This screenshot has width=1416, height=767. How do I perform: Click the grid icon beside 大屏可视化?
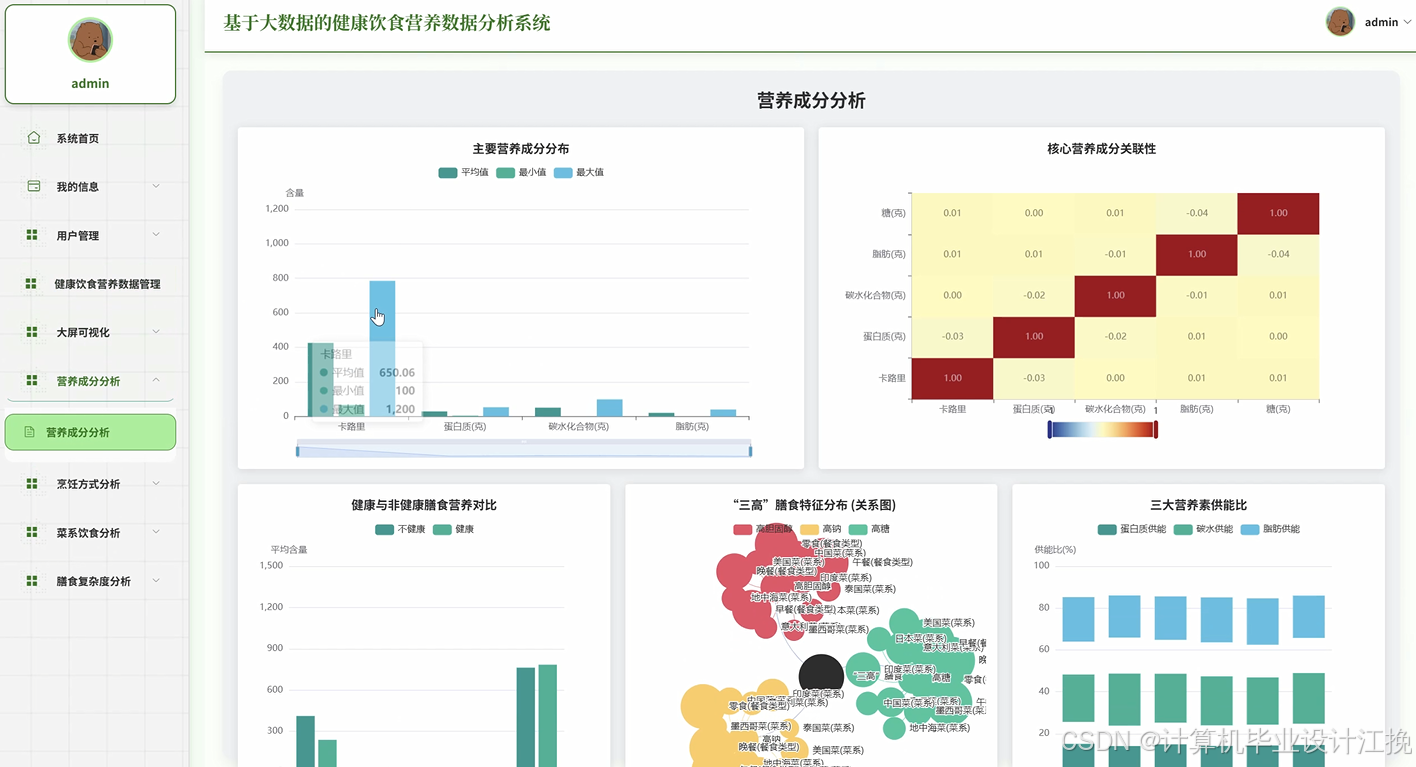[32, 332]
